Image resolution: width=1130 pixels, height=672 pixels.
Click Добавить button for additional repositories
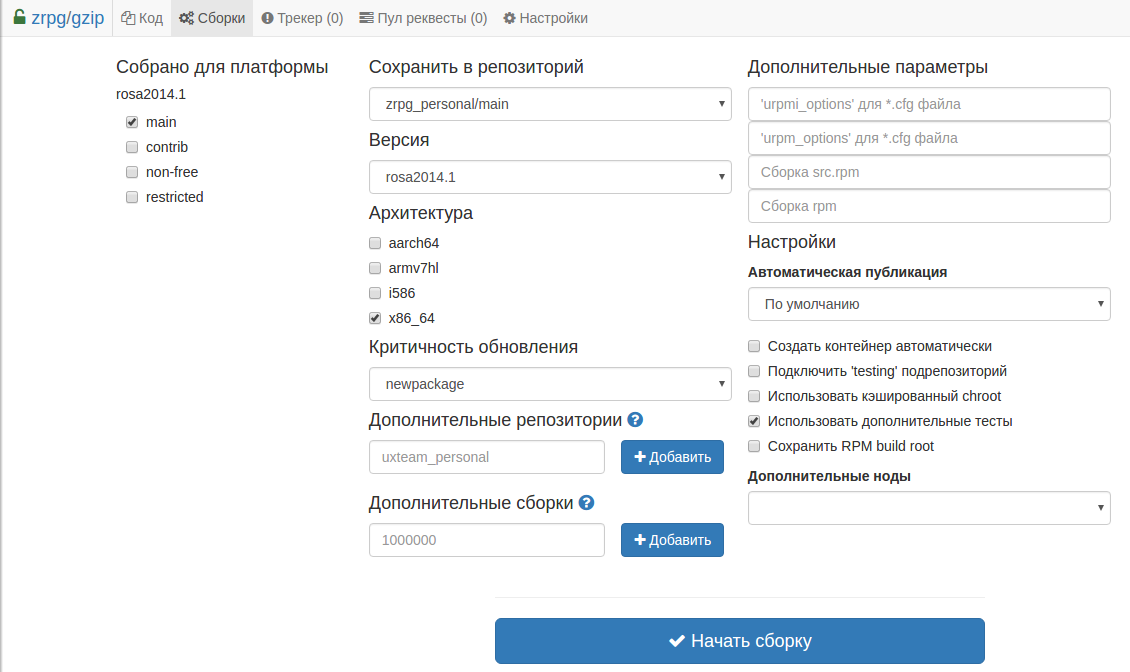672,457
